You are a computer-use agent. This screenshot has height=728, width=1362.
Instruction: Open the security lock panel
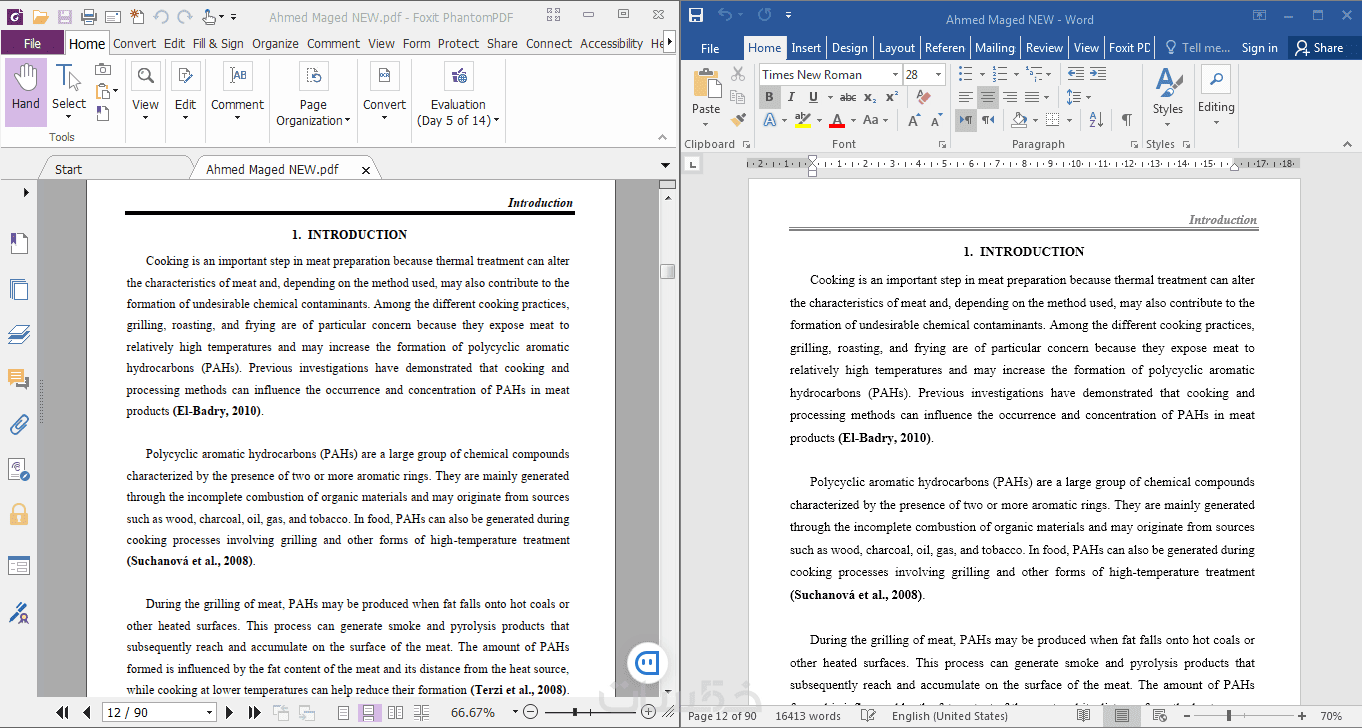pos(19,514)
